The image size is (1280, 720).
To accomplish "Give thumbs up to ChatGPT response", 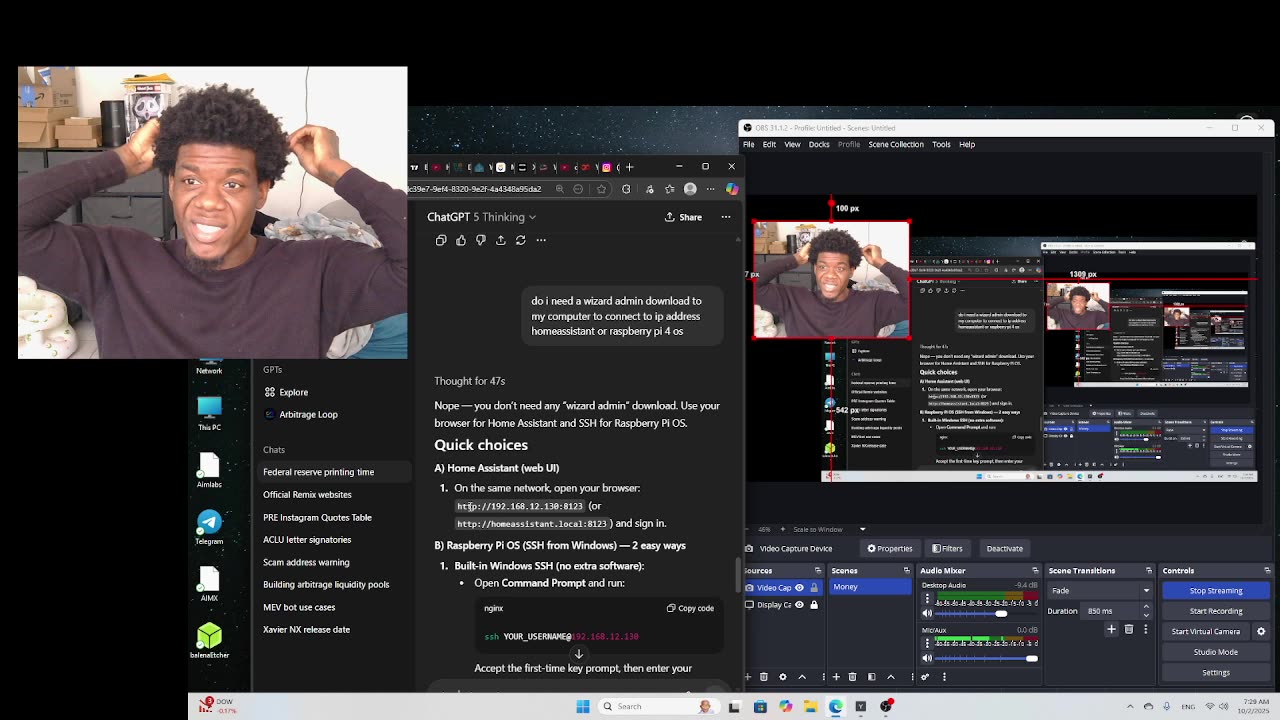I will click(461, 240).
